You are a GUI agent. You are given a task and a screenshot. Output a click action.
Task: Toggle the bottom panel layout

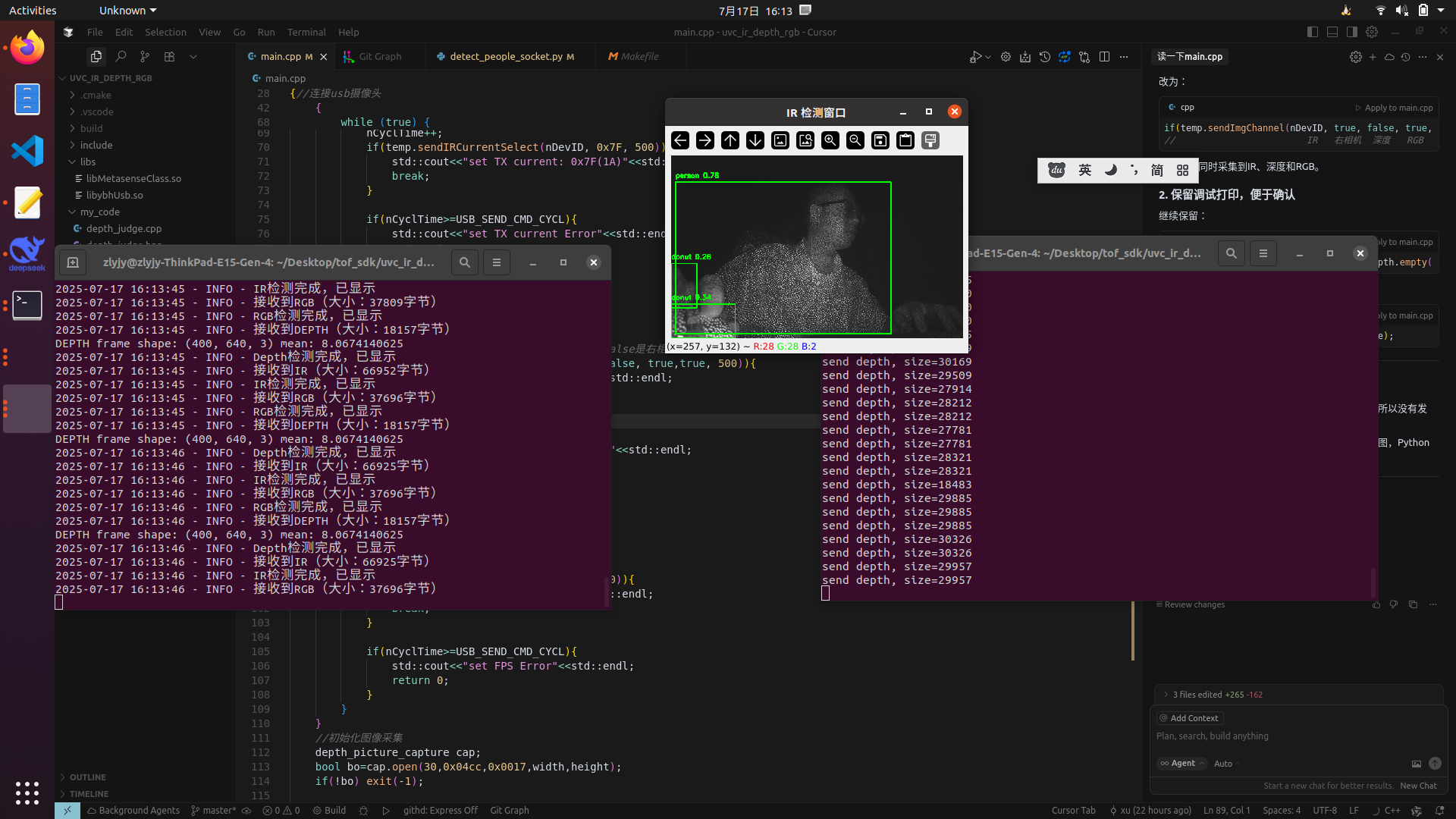tap(1332, 32)
